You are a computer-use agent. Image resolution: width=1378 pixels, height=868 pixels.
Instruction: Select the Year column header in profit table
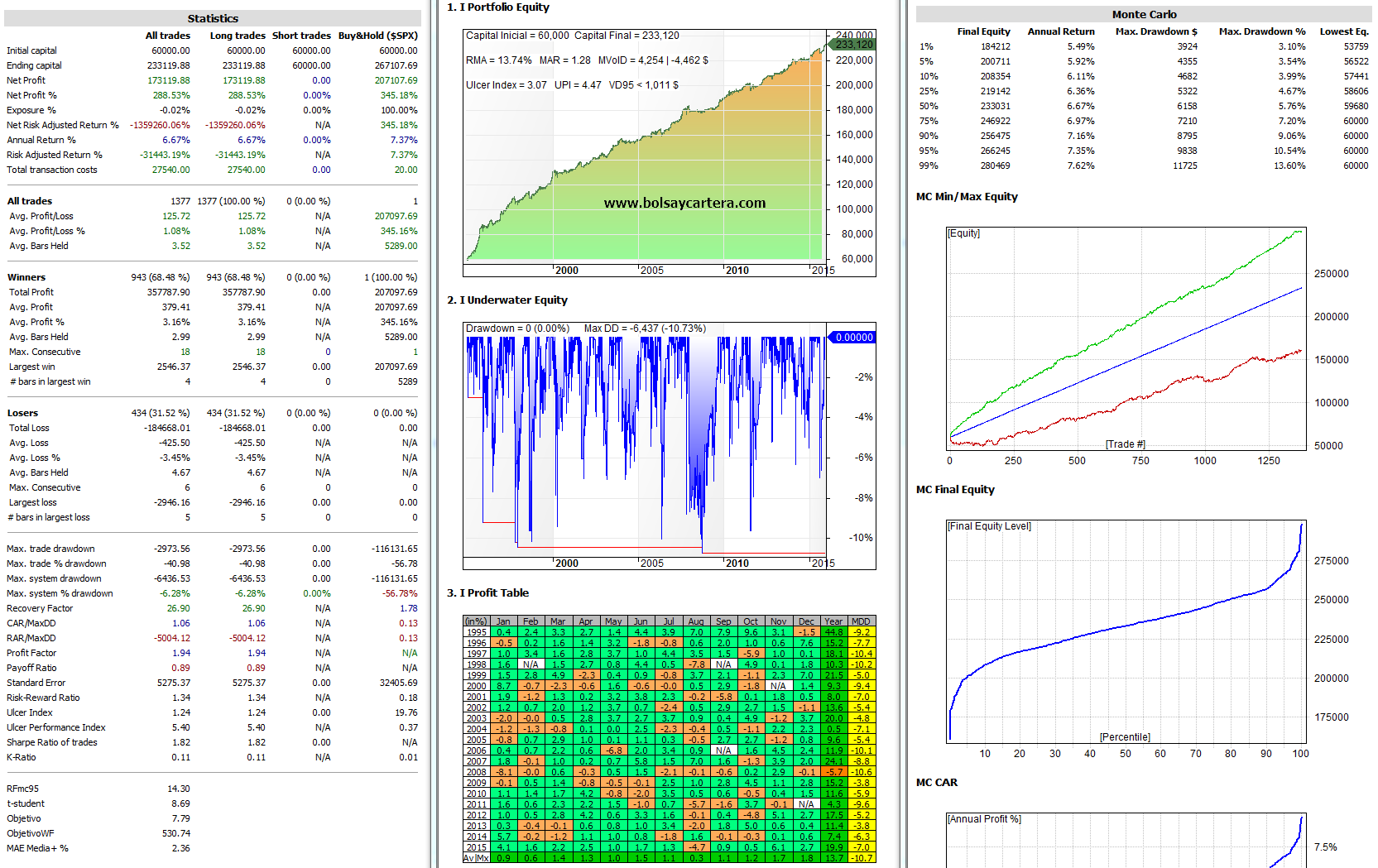[833, 621]
